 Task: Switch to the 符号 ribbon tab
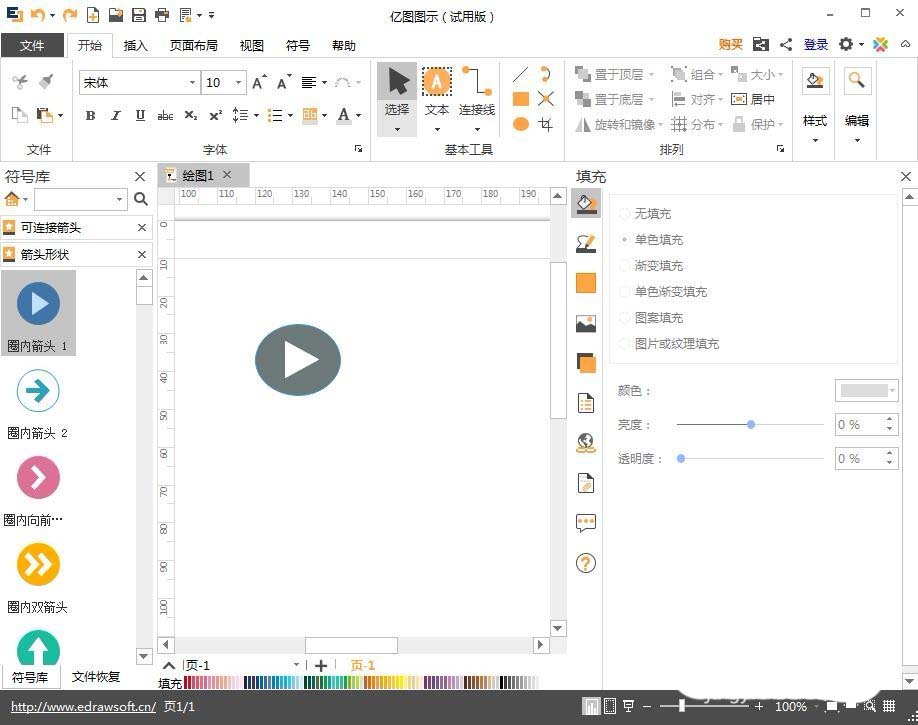(x=297, y=45)
